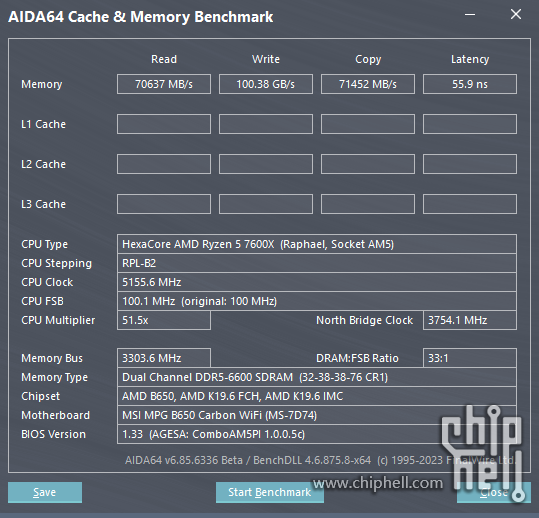This screenshot has width=539, height=518.
Task: Click the Close button at bottom
Action: tap(494, 492)
